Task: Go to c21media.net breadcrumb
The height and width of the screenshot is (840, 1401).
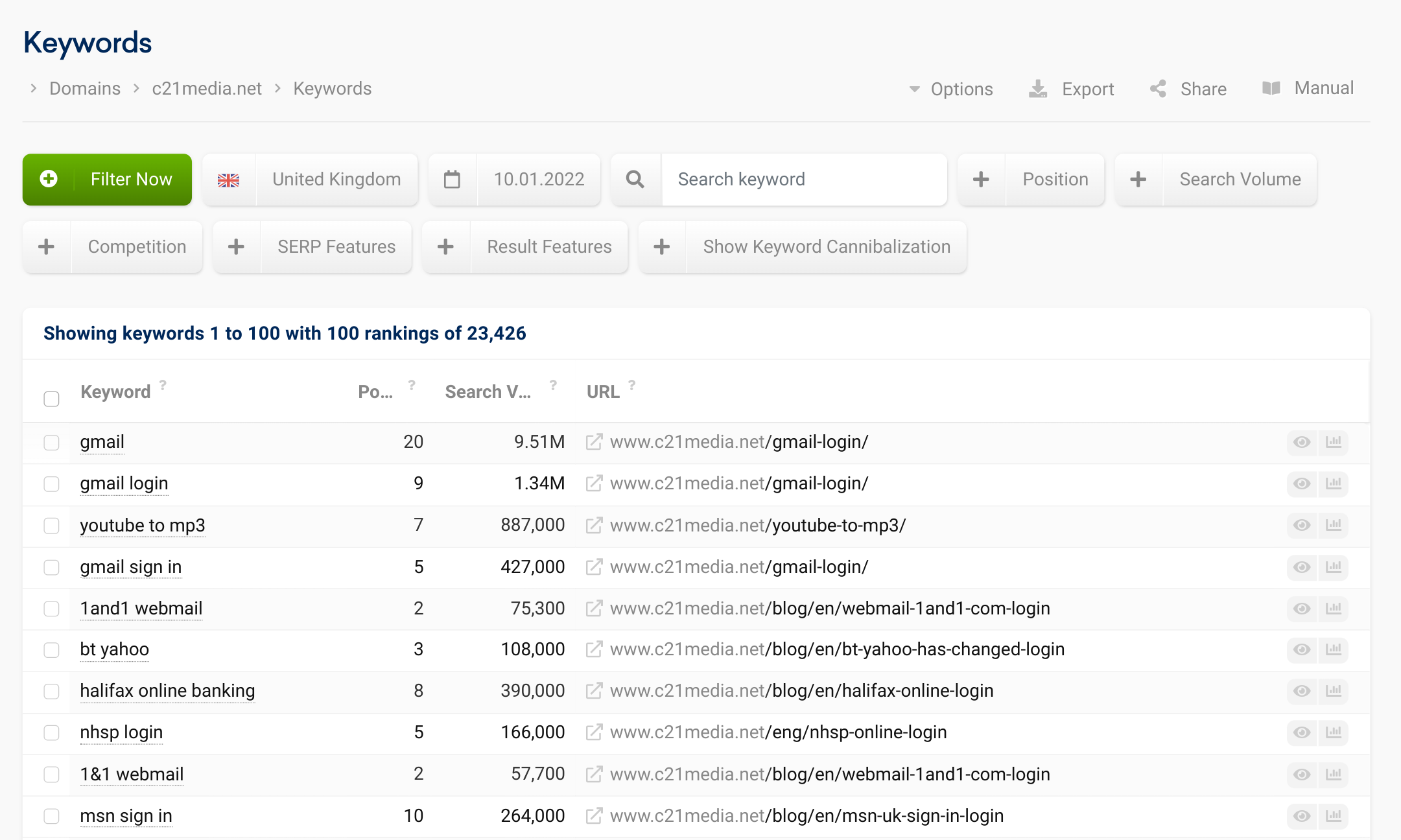Action: coord(207,89)
